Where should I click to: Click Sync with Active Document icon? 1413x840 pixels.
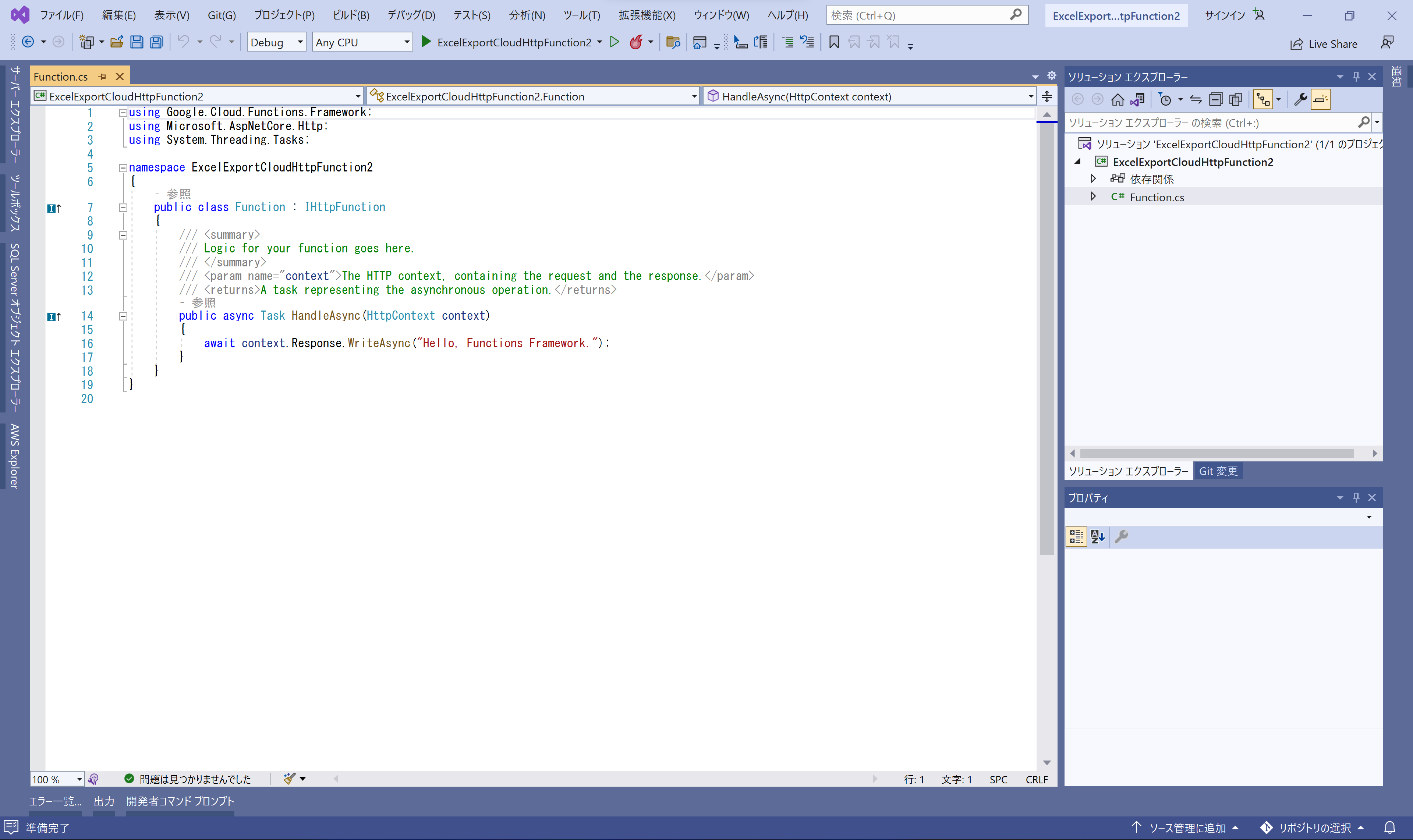pos(1196,100)
